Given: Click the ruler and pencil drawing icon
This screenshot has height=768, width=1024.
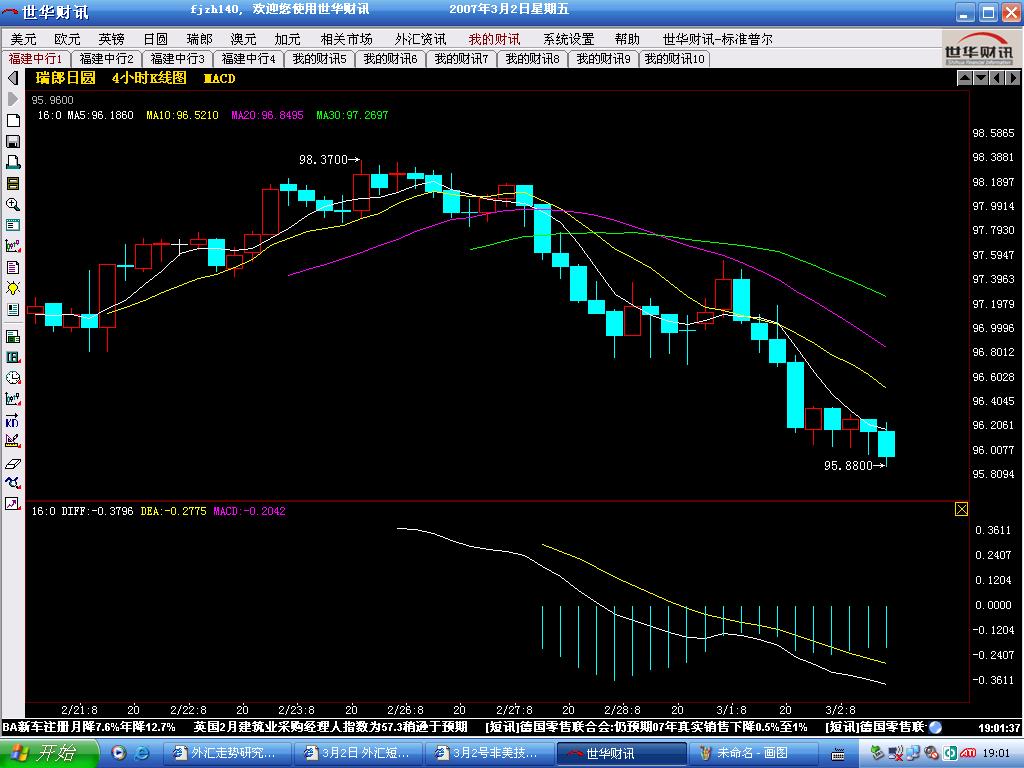Looking at the screenshot, I should click(12, 441).
